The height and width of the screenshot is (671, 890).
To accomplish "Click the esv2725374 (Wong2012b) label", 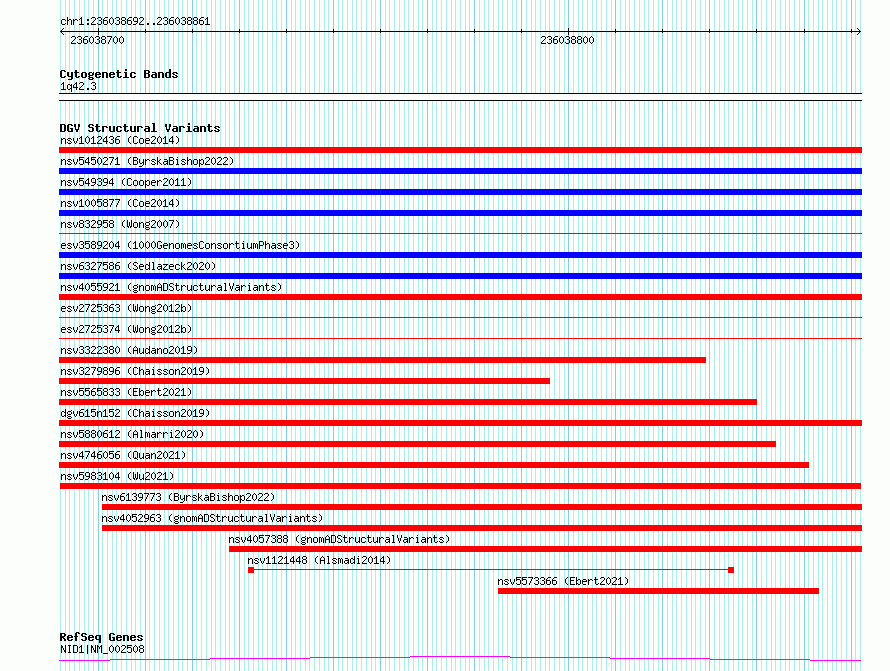I will (126, 329).
